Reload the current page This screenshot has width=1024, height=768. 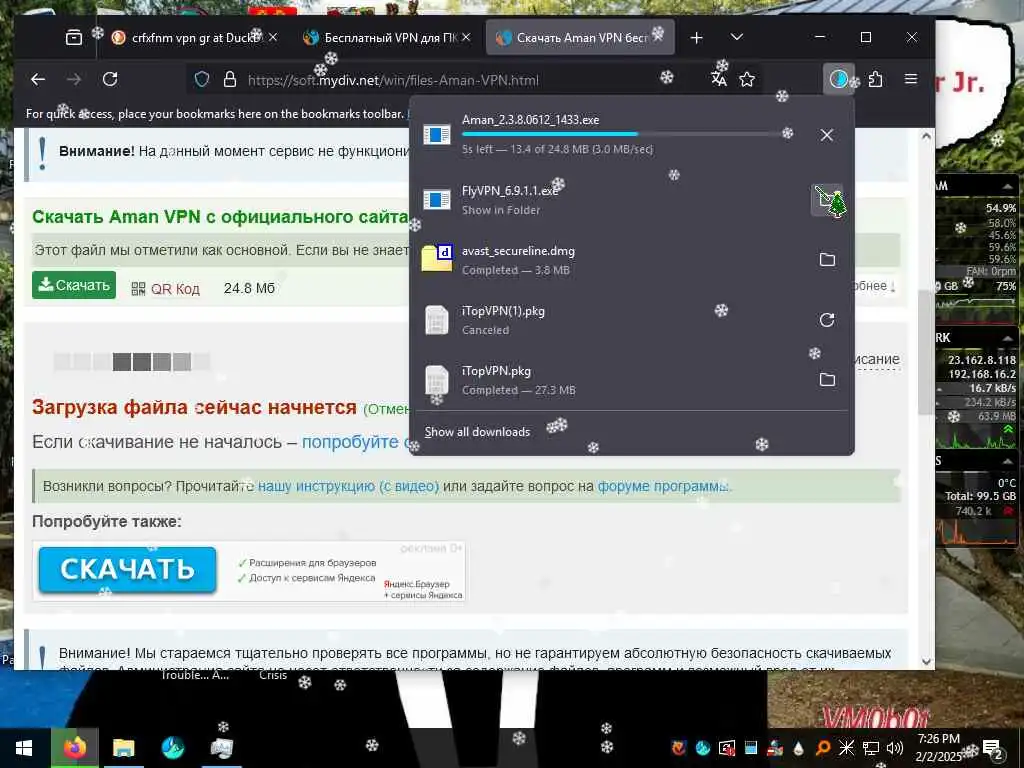110,80
